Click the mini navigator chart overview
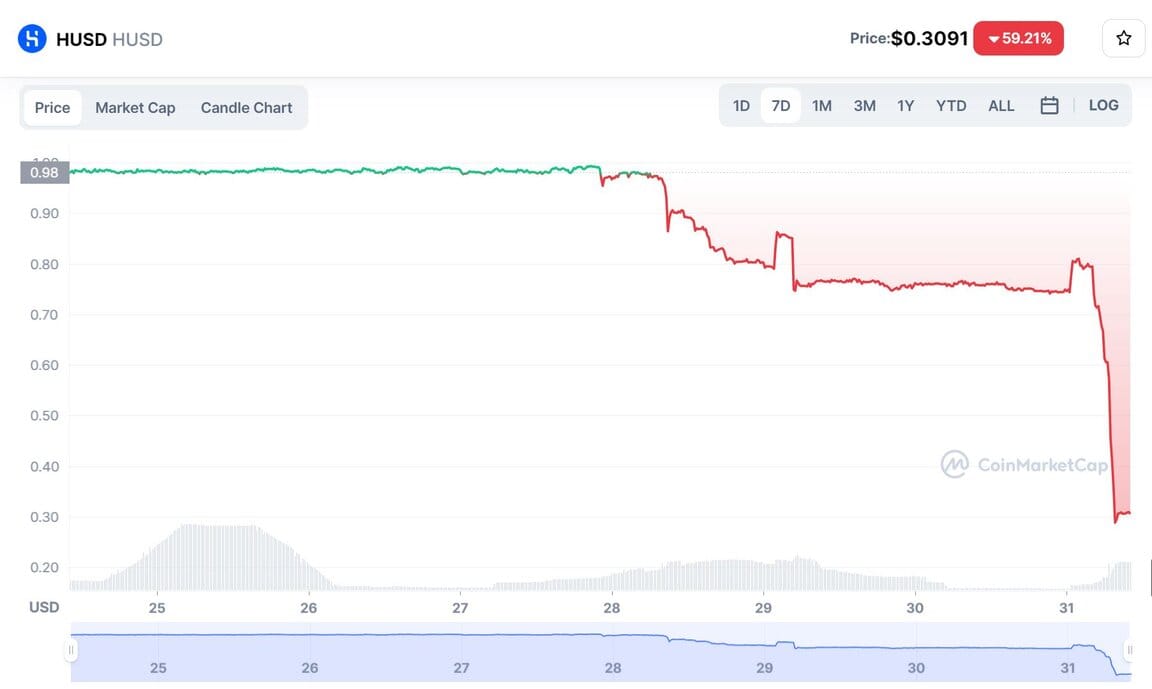Screen dimensions: 1152x689 coord(600,652)
